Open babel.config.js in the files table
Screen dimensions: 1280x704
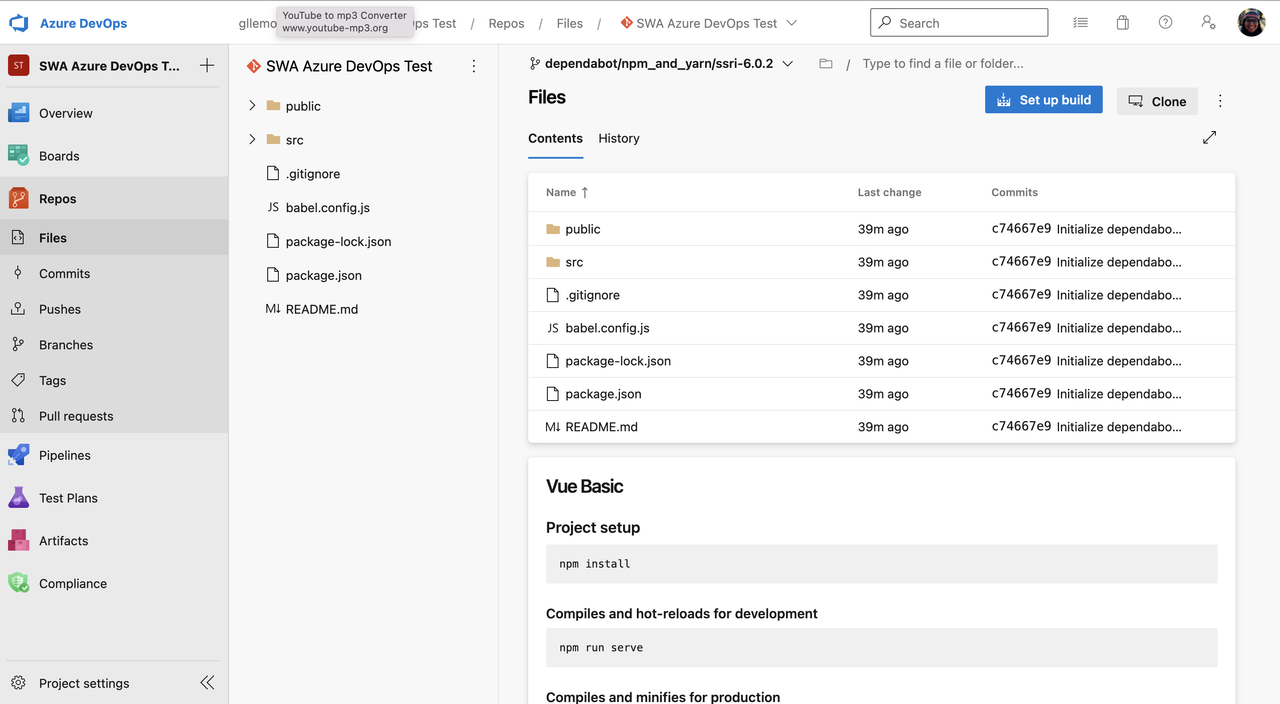coord(607,328)
